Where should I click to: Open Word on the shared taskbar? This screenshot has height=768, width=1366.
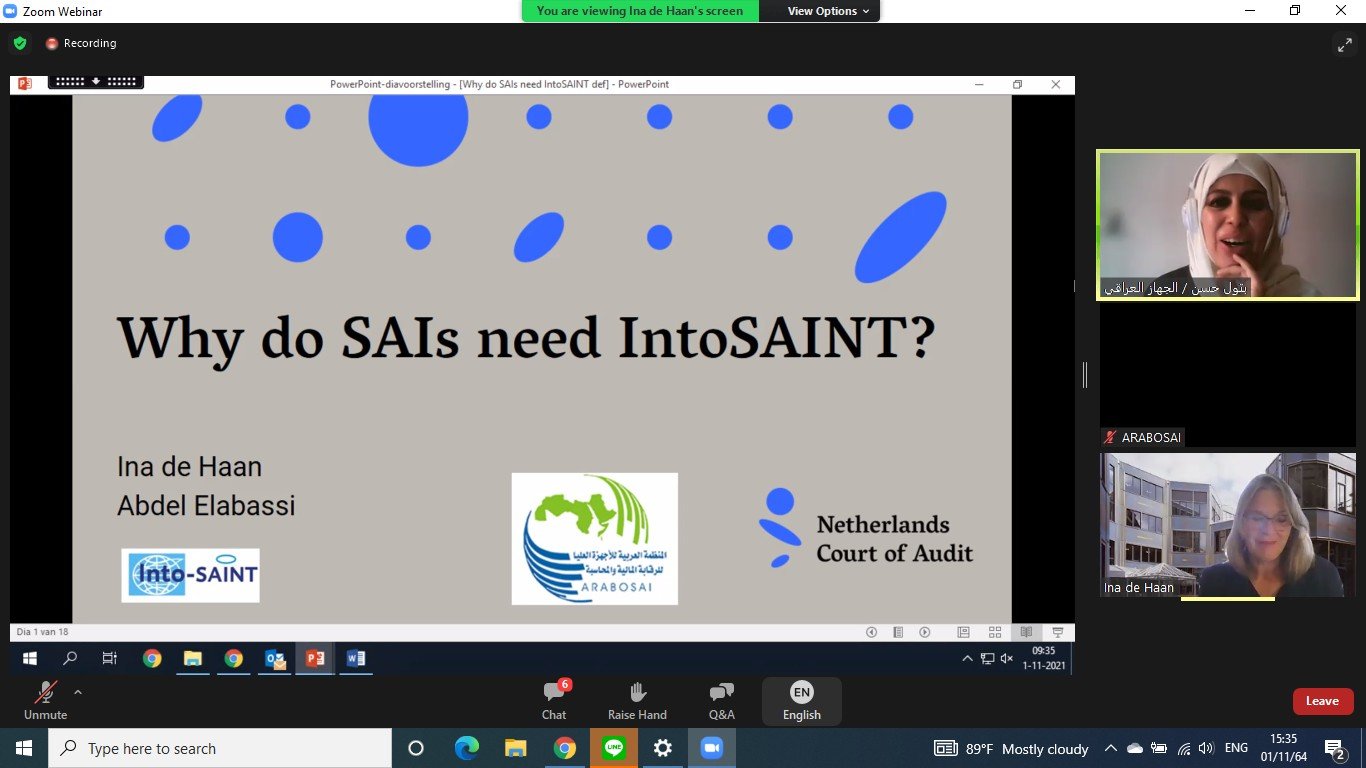pos(355,658)
